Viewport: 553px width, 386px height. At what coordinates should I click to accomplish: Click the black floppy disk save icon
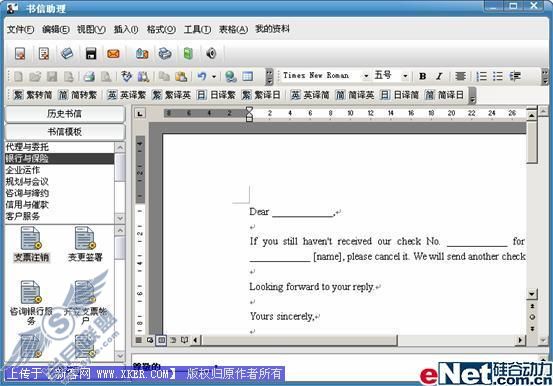(91, 54)
